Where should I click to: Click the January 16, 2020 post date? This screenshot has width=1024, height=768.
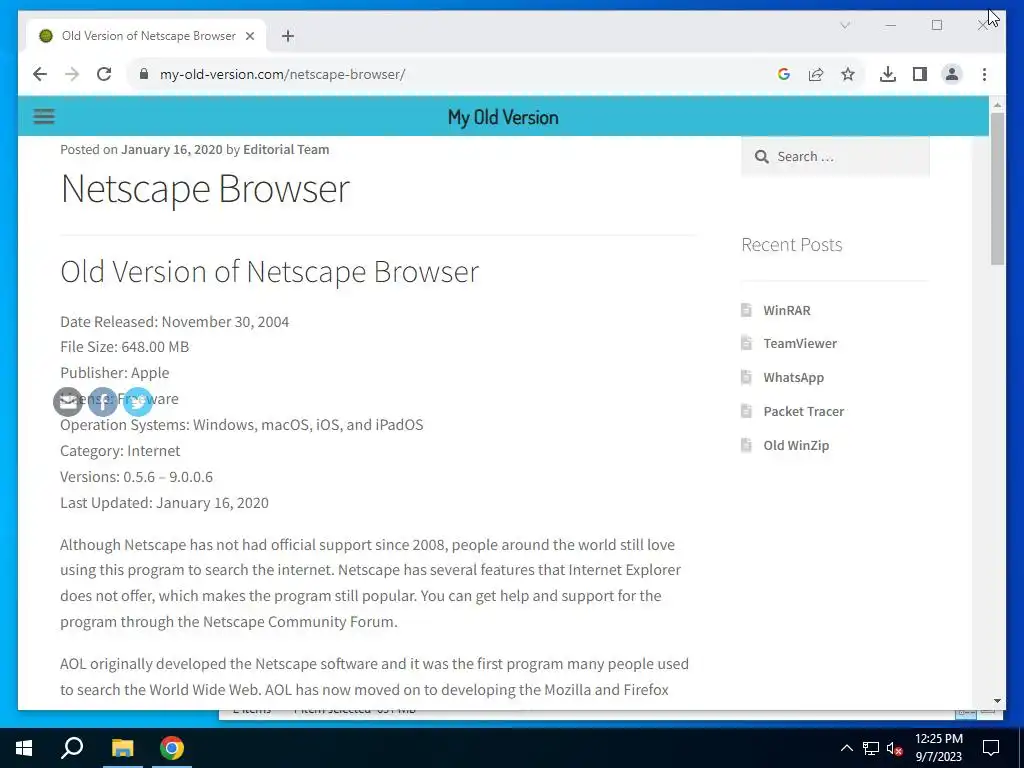point(172,150)
